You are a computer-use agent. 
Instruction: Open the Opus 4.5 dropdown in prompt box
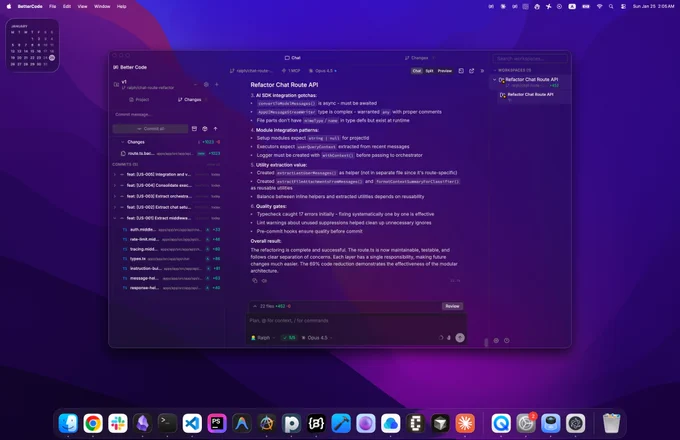click(x=317, y=338)
